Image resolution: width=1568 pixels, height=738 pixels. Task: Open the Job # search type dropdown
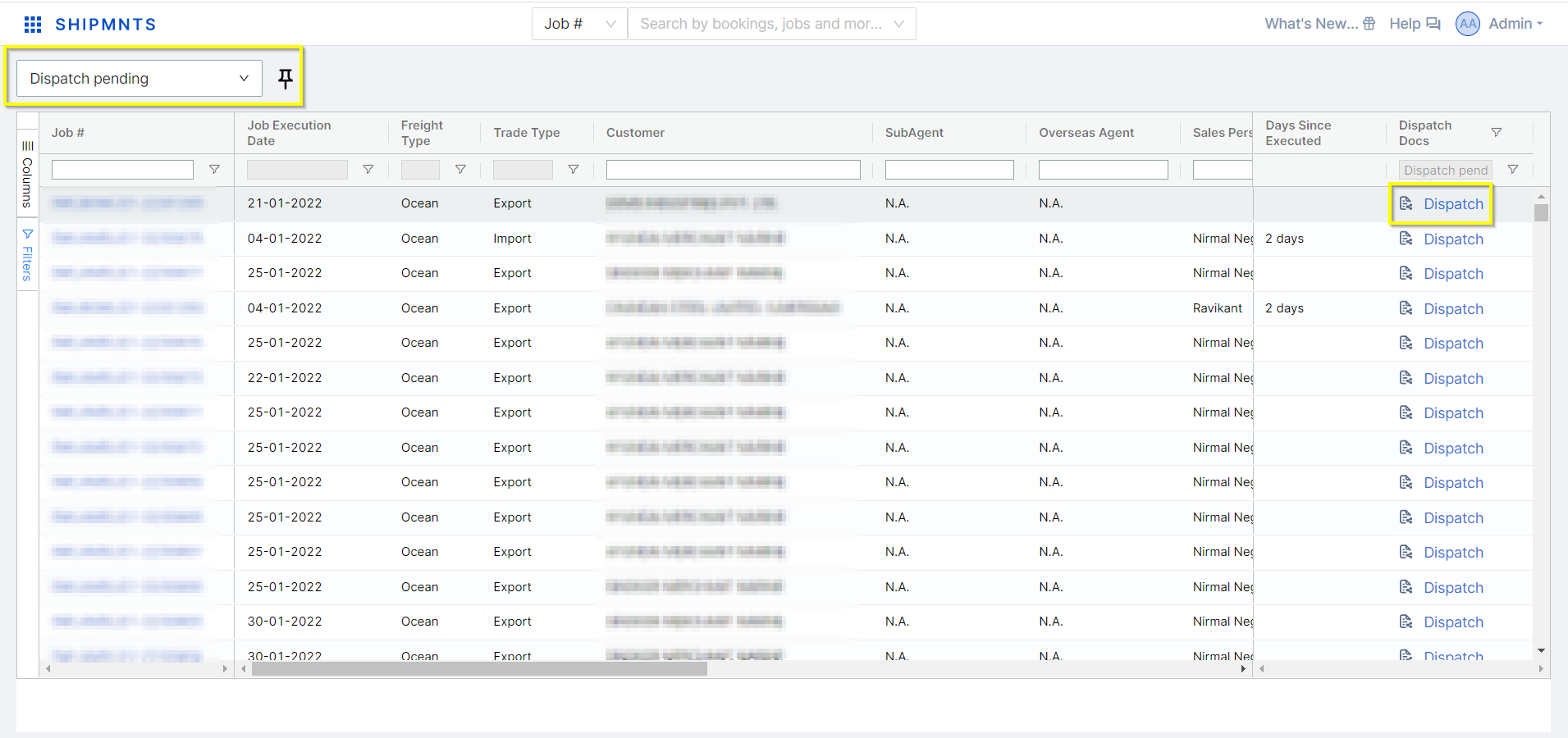tap(579, 24)
